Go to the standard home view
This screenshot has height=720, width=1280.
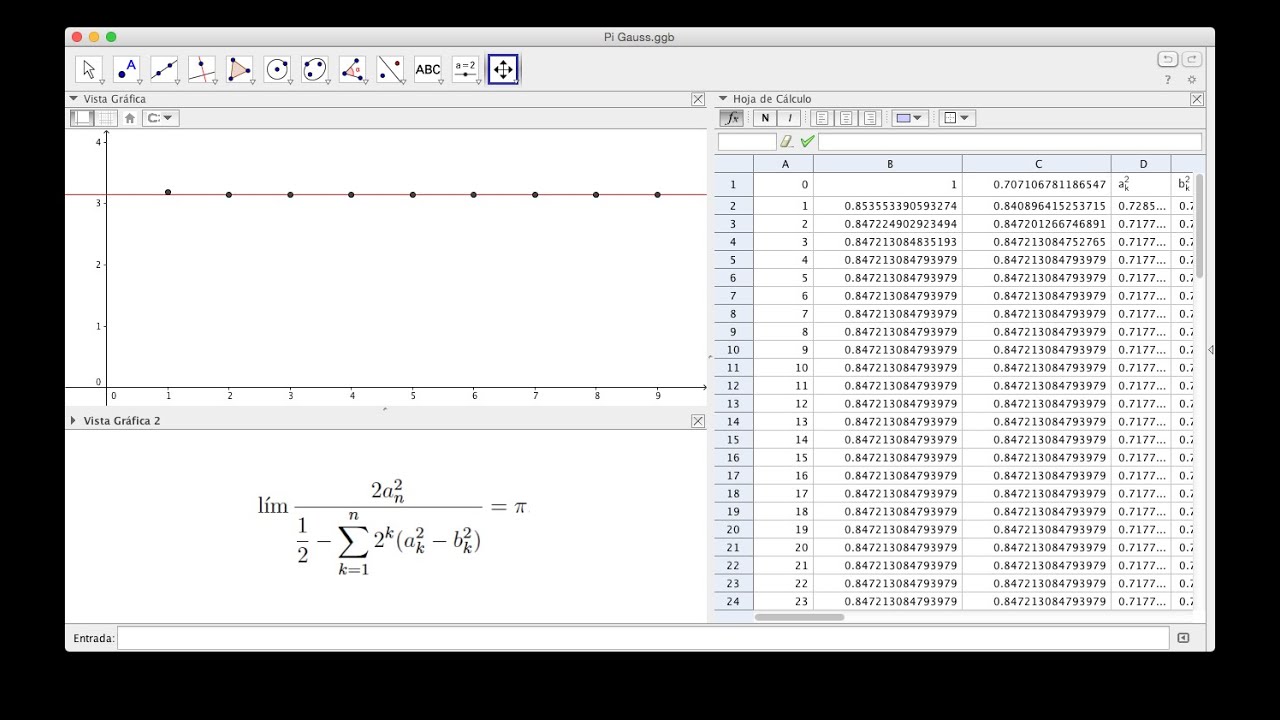130,118
